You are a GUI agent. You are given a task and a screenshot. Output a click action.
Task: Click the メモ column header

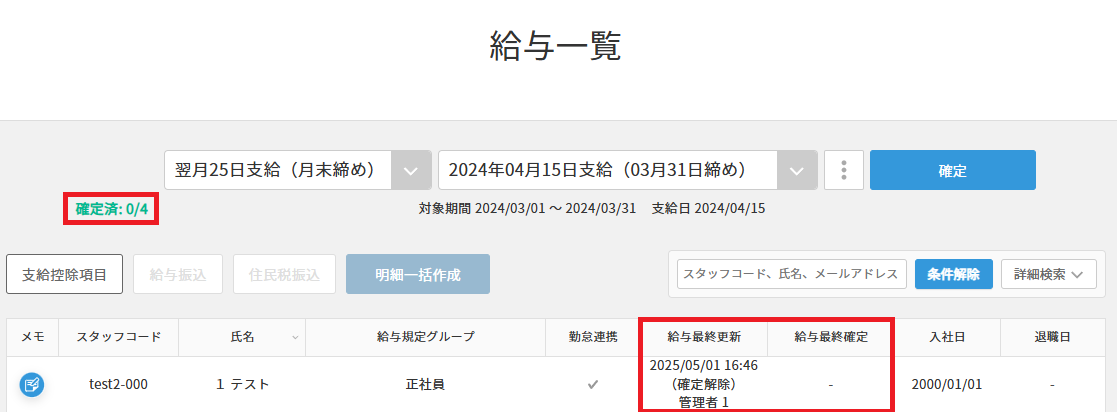point(33,337)
